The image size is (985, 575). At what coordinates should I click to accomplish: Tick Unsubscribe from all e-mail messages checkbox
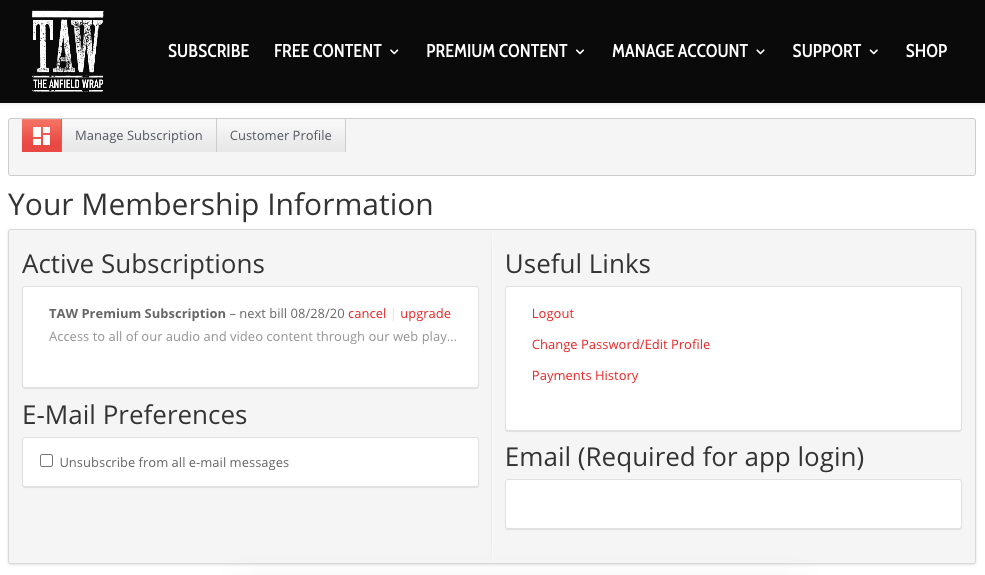click(46, 461)
